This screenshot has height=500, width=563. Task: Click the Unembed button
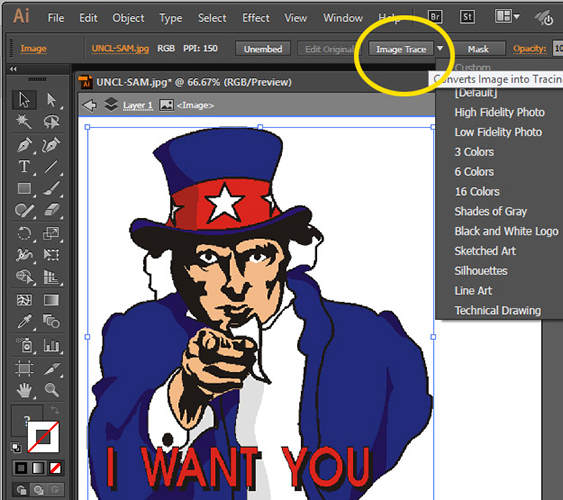(x=263, y=49)
